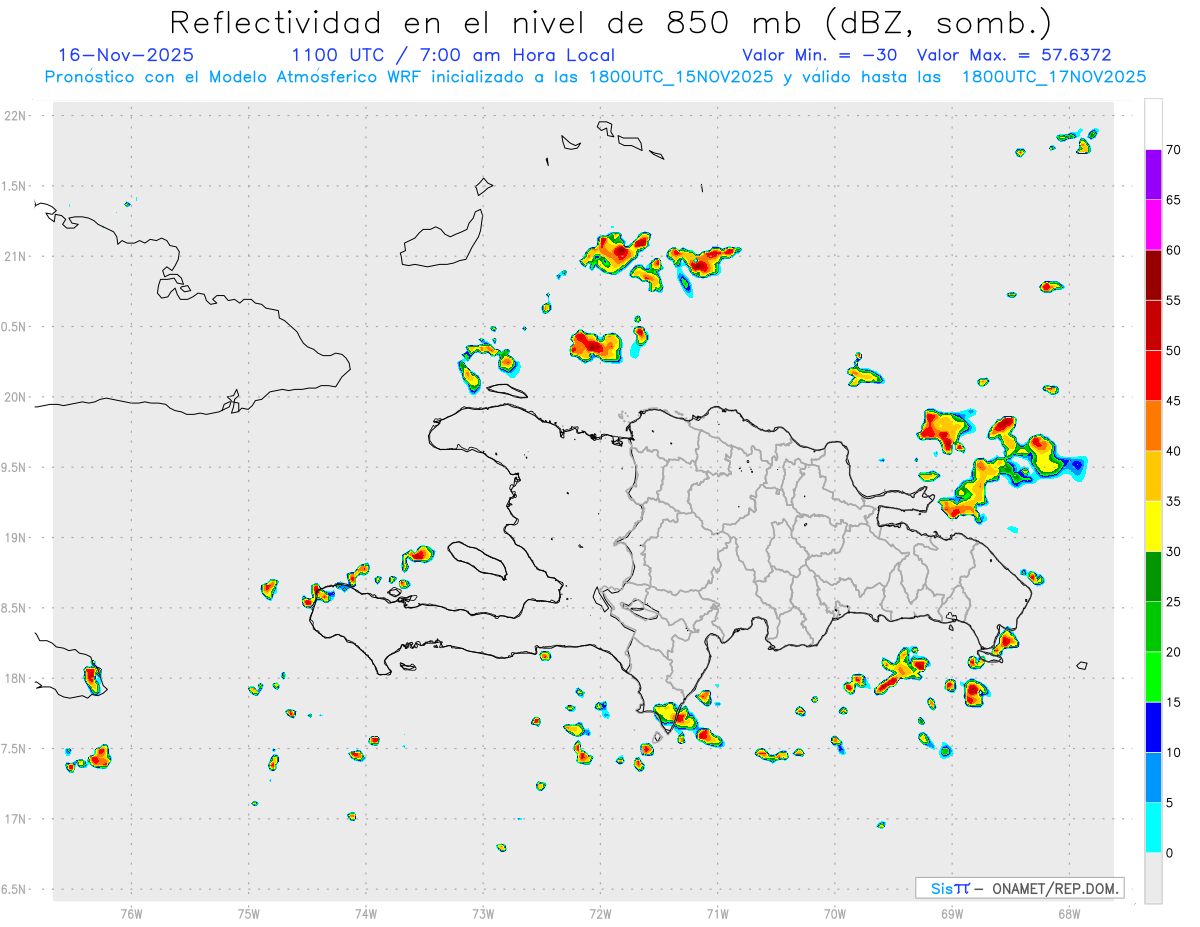This screenshot has height=927, width=1200.
Task: Click the '15' tick label on colorbar
Action: tap(1174, 703)
